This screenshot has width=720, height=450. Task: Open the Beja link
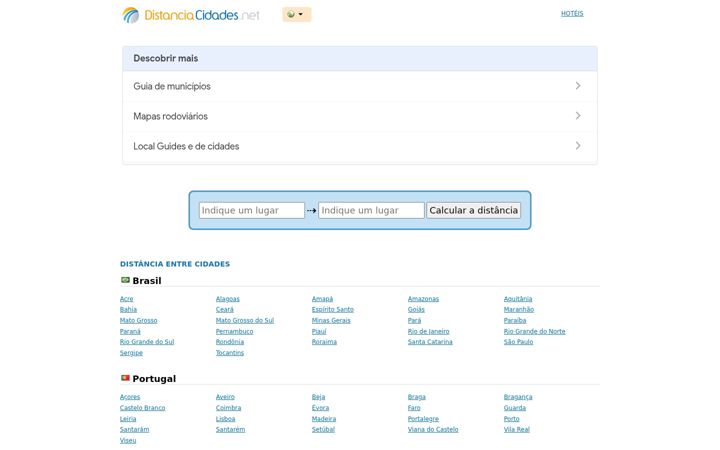(318, 397)
